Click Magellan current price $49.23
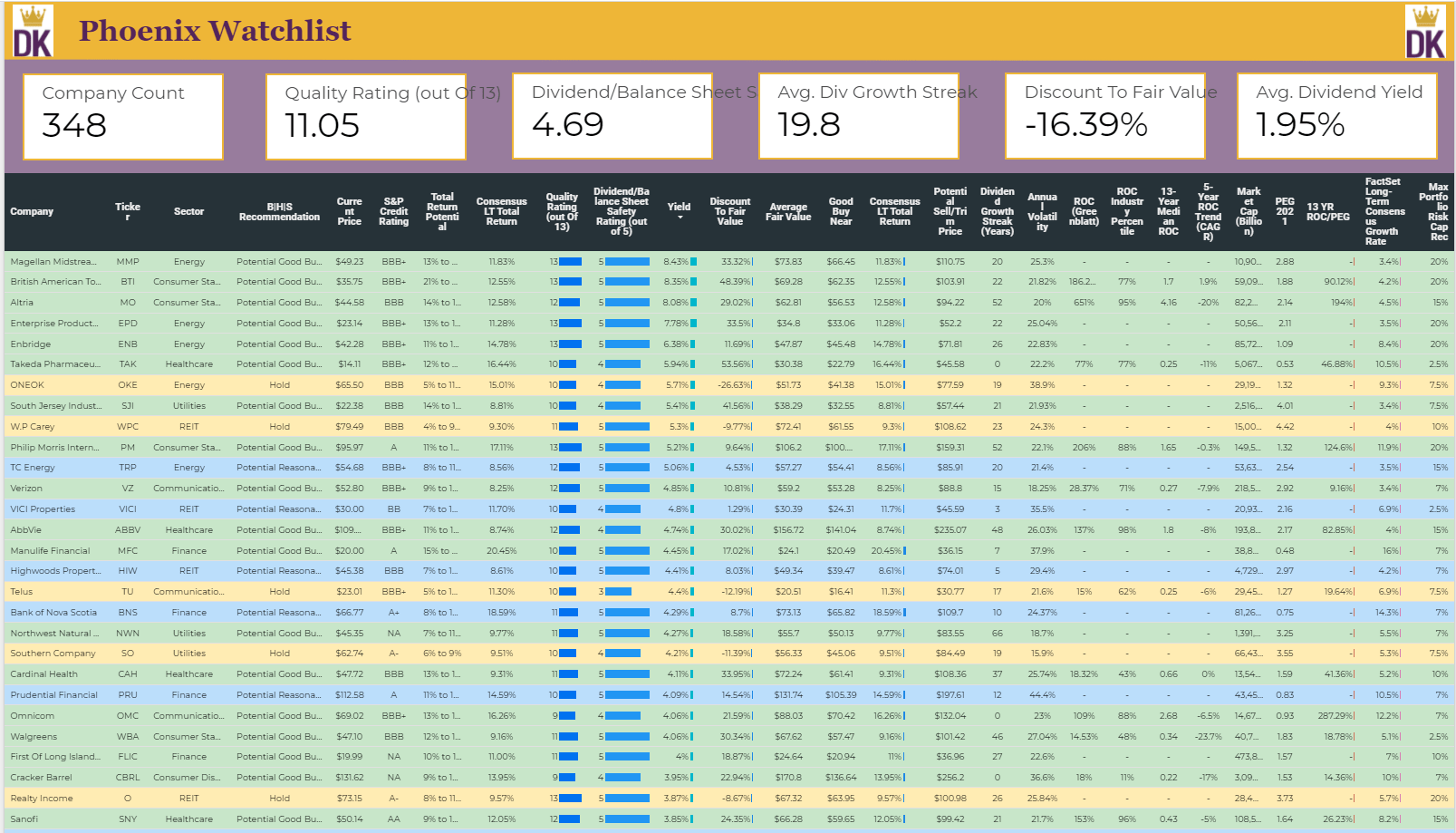This screenshot has width=1456, height=833. click(350, 262)
